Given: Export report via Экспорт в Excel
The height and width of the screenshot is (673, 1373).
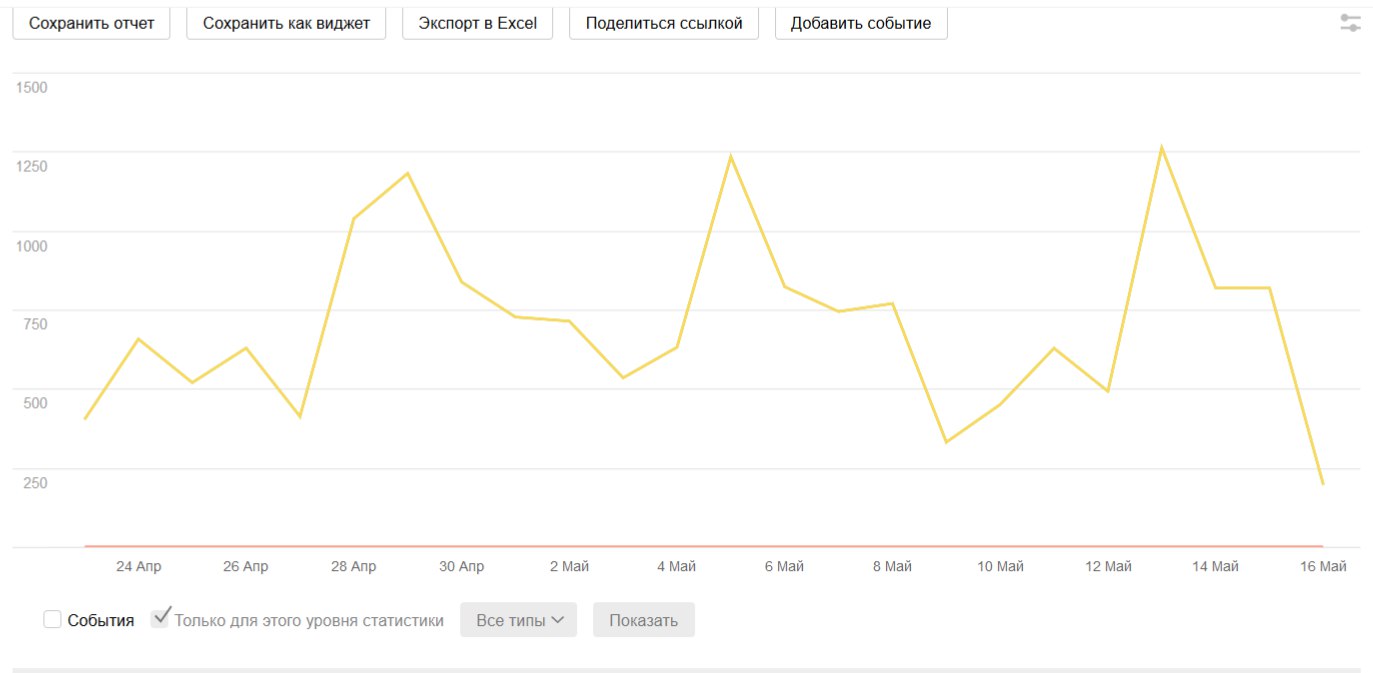Looking at the screenshot, I should pos(478,23).
